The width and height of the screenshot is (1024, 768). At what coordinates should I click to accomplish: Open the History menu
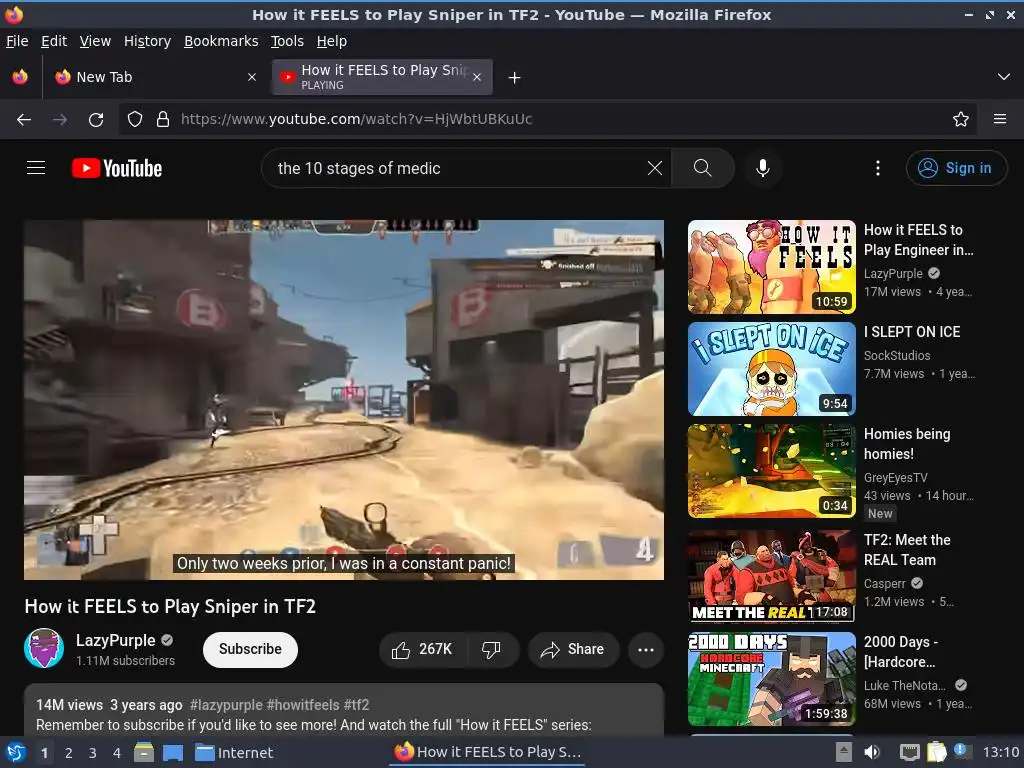147,41
